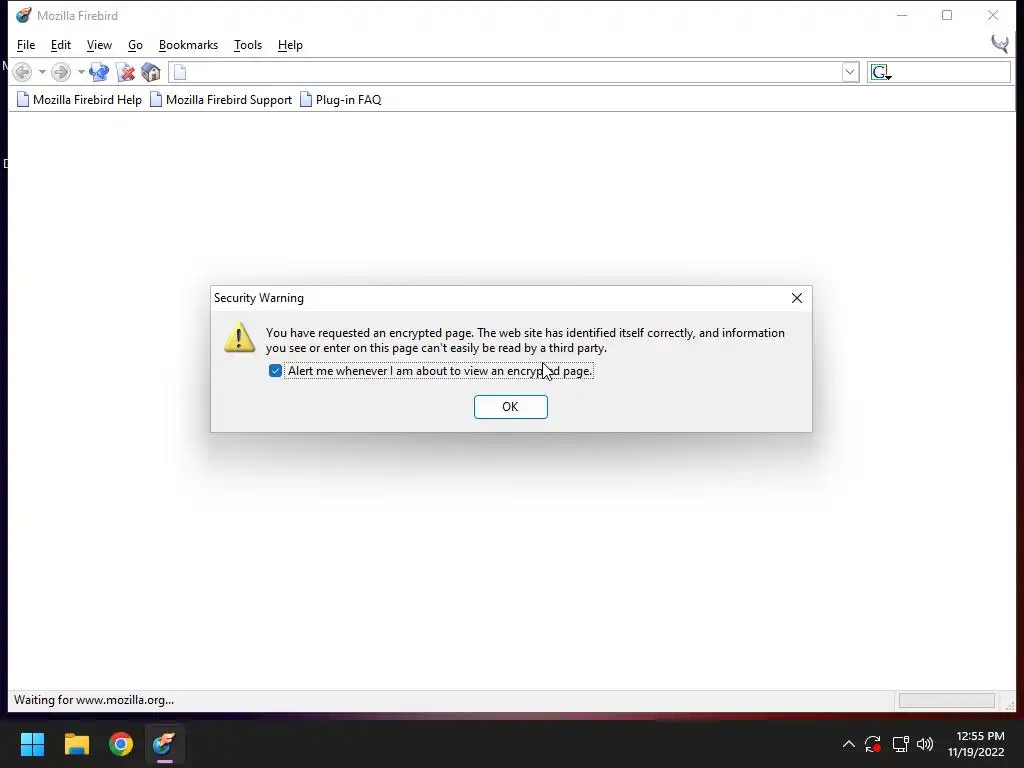Open the sync status tray icon
Image resolution: width=1024 pixels, height=768 pixels.
tap(873, 744)
